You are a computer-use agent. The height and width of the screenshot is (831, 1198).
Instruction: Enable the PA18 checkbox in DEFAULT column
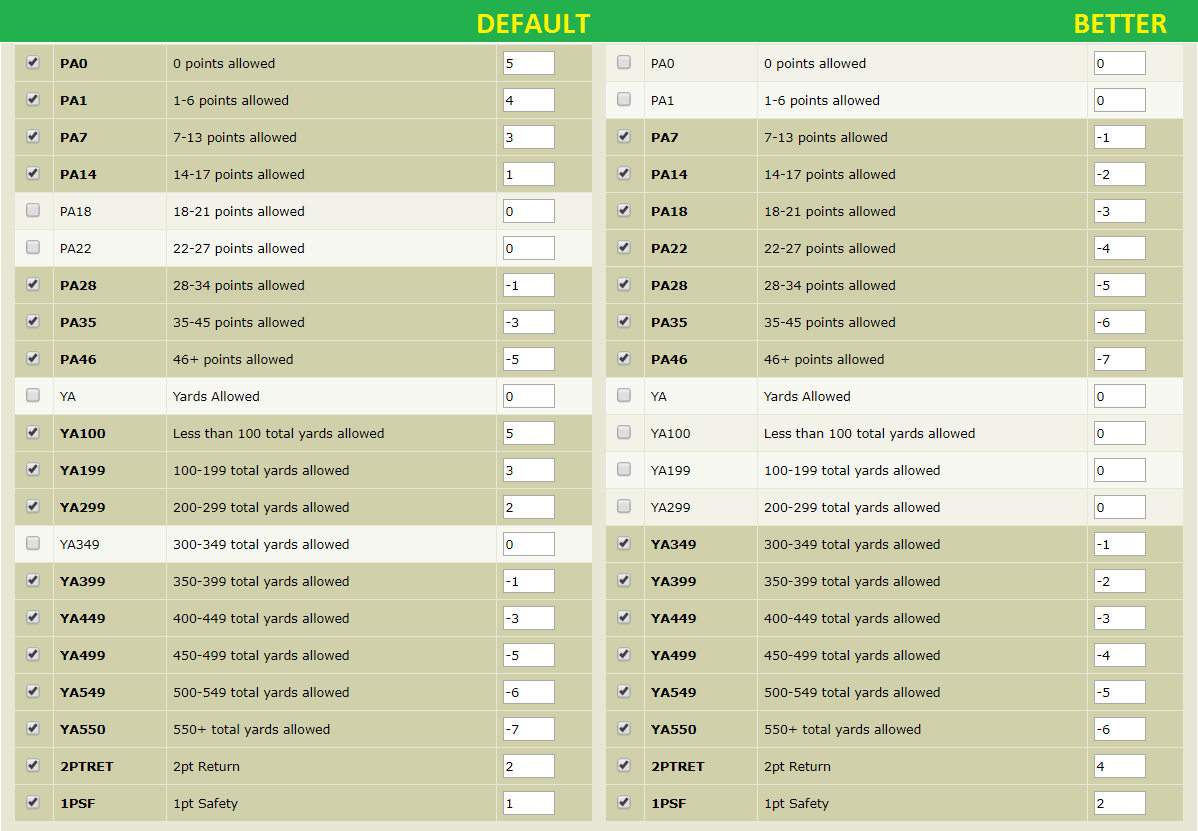33,210
